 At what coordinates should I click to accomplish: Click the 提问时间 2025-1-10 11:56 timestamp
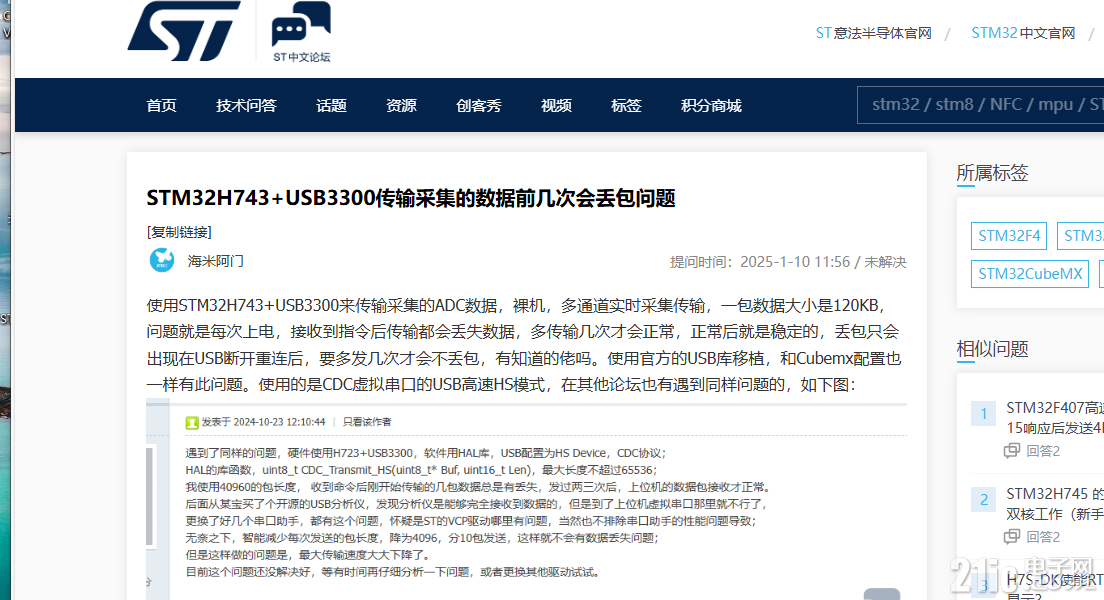click(760, 262)
